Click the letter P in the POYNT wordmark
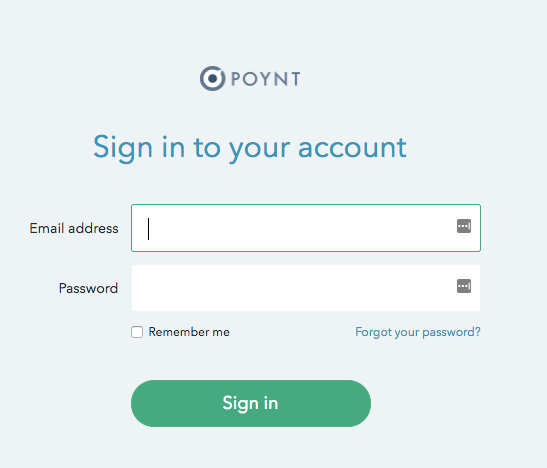The width and height of the screenshot is (547, 468). (x=235, y=79)
